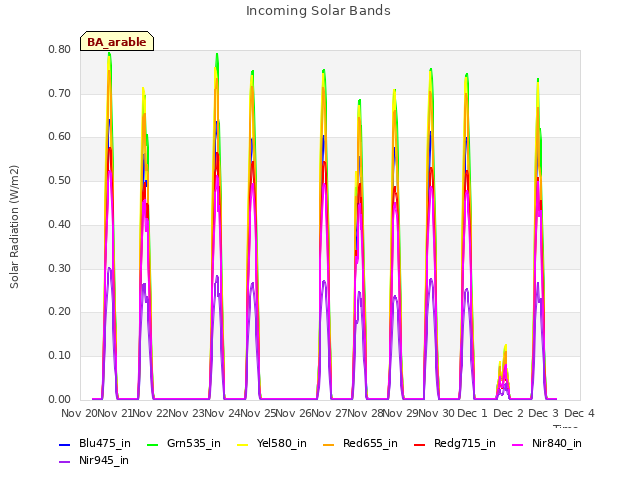Screen dimensions: 640x480
Task: Select the Blu475_in legend entry
Action: pyautogui.click(x=95, y=444)
